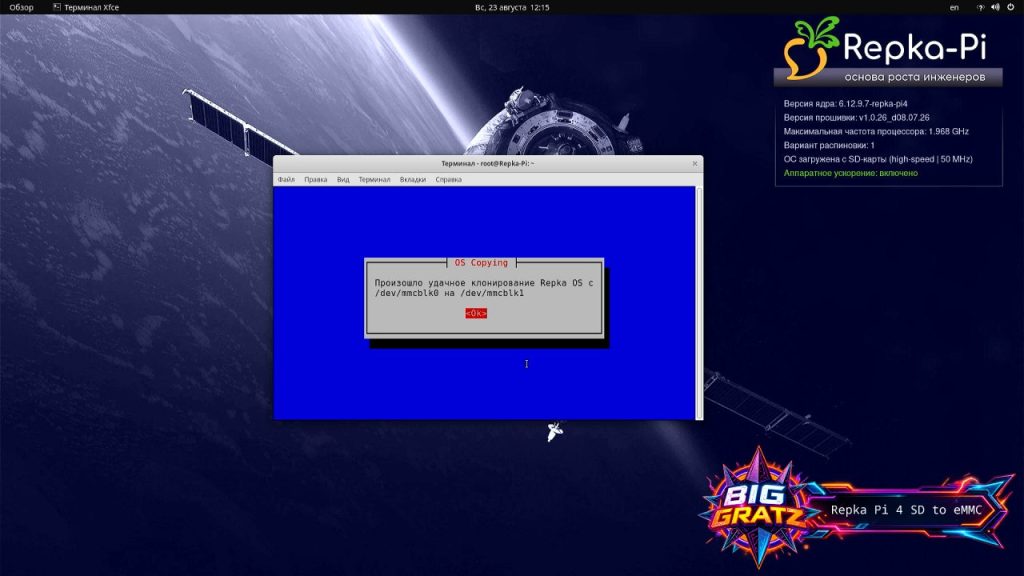Image resolution: width=1024 pixels, height=576 pixels.
Task: Click 'Максимальная частота процессора: 1.968 GHz' text
Action: click(876, 131)
